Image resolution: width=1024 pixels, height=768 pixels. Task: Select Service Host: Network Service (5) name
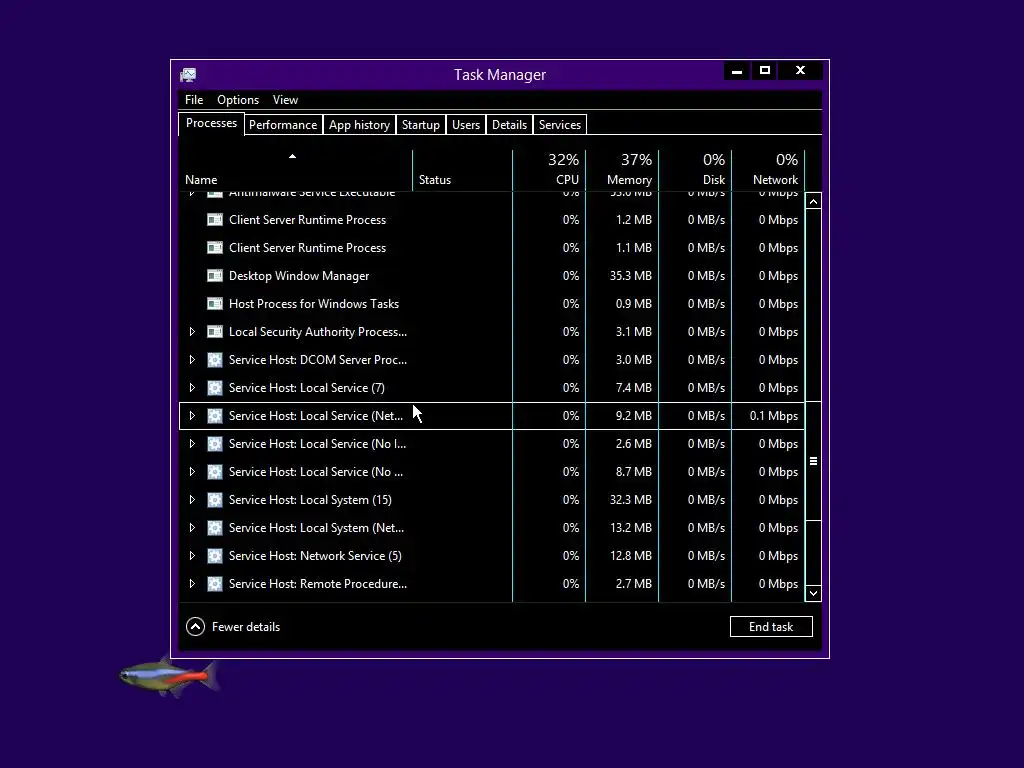click(315, 556)
